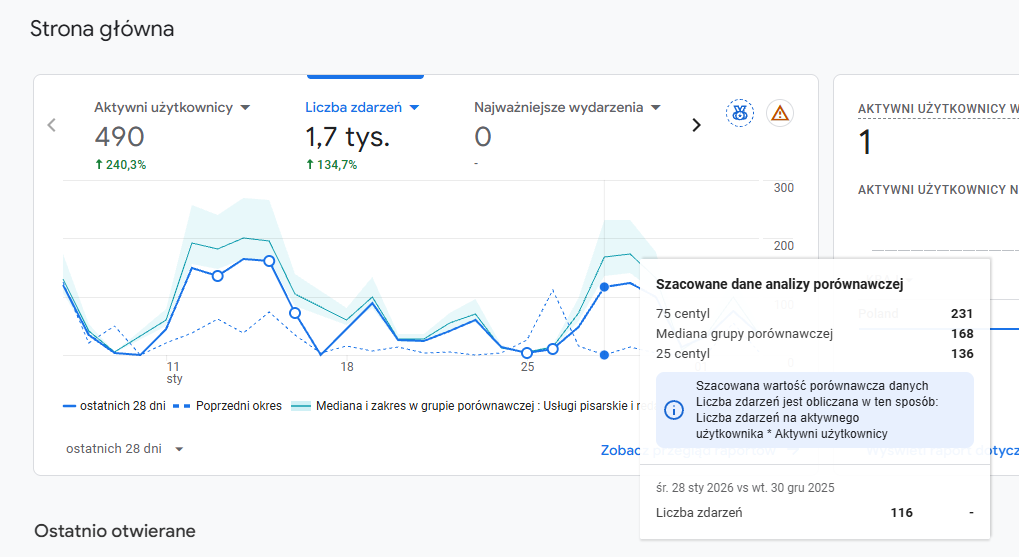Screen dimensions: 1019x557
Task: Click the filled data point on solid line
Action: (x=604, y=287)
